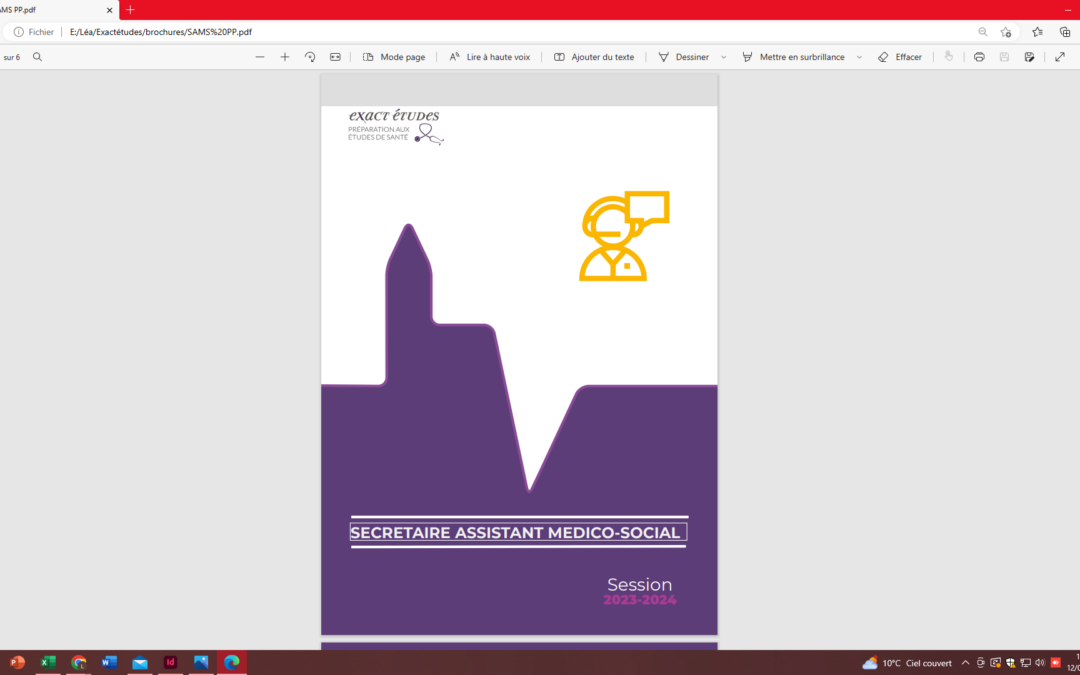Viewport: 1080px width, 675px height.
Task: Rotate the PDF page
Action: coord(310,57)
